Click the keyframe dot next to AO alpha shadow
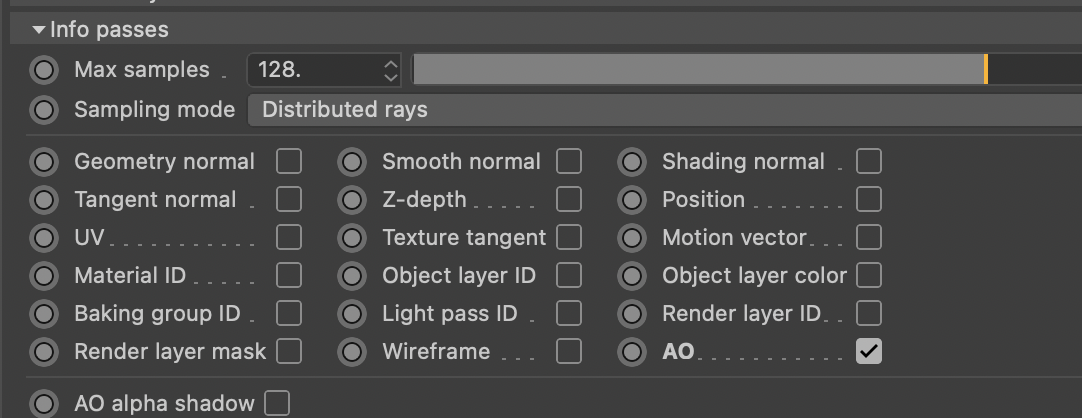Screen dimensions: 1082x418 coord(44,404)
